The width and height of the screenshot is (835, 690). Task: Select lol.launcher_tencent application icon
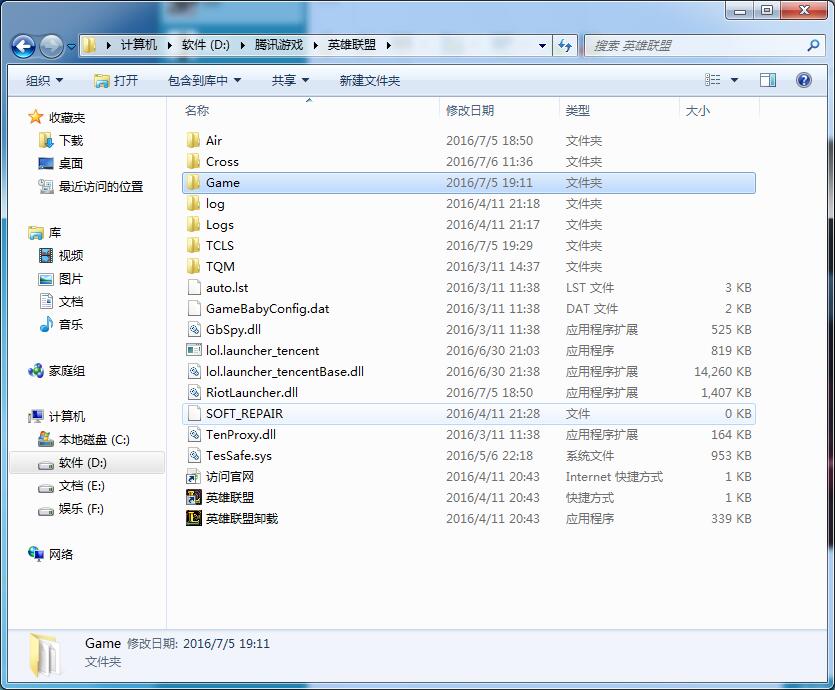click(193, 350)
